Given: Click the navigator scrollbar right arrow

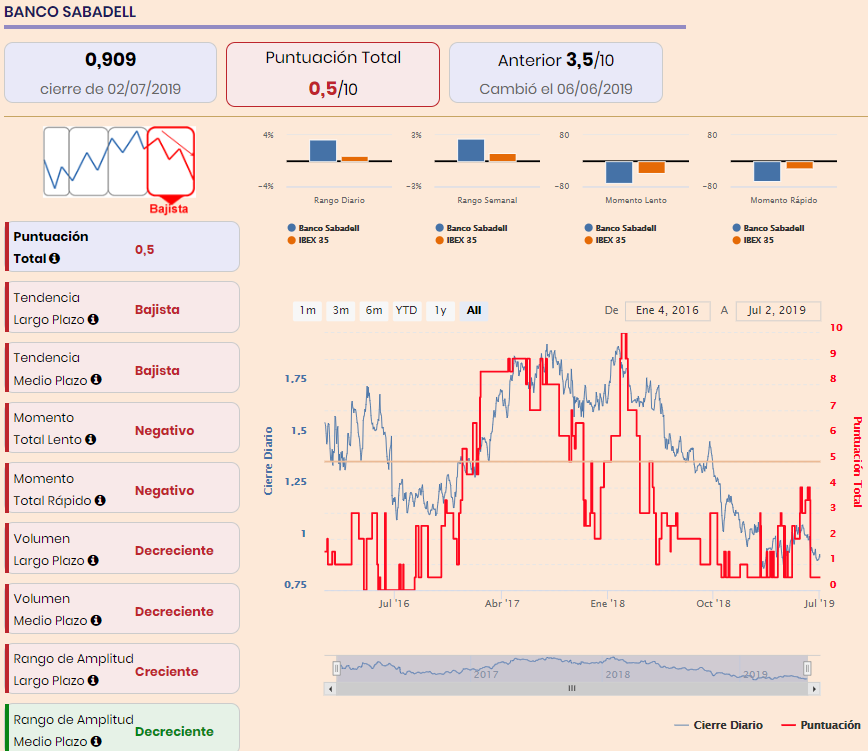Looking at the screenshot, I should (x=814, y=689).
